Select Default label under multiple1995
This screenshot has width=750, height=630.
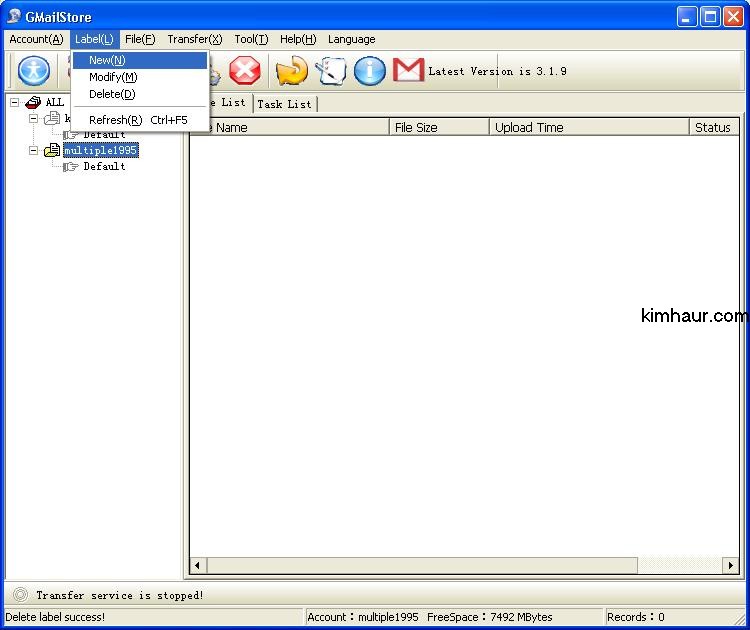[x=104, y=167]
